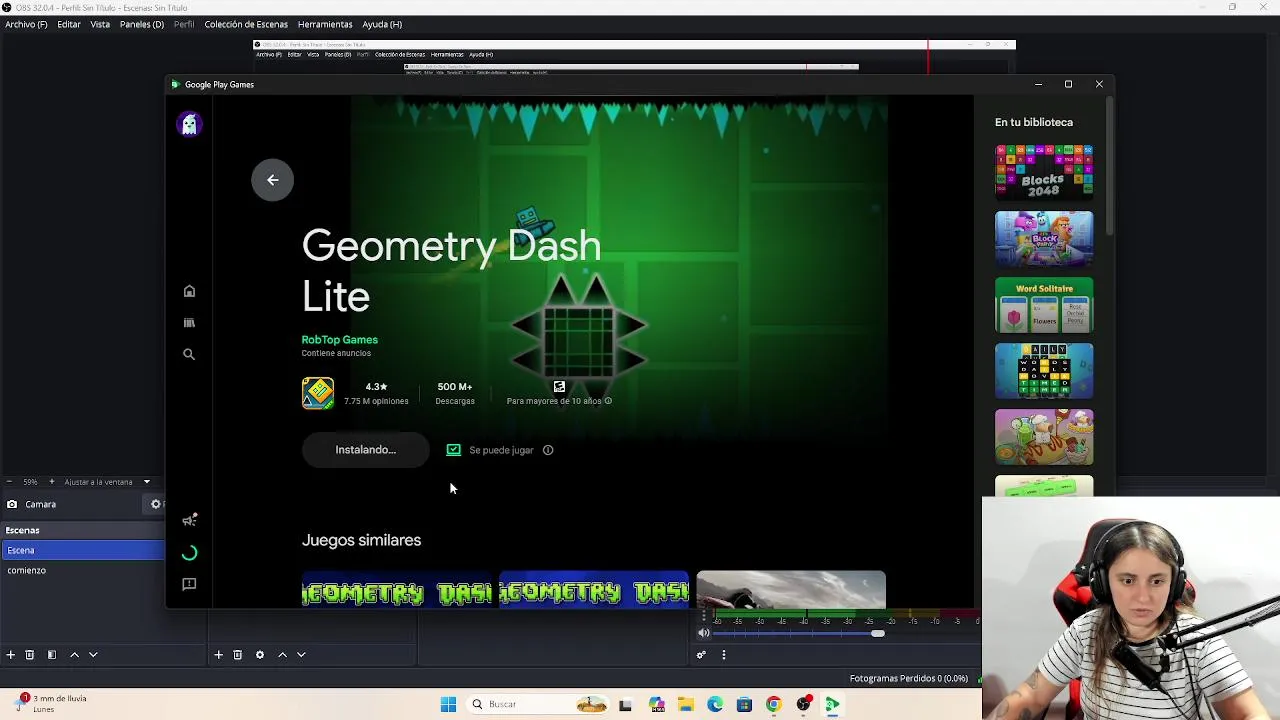Open the Vista menu

(100, 24)
